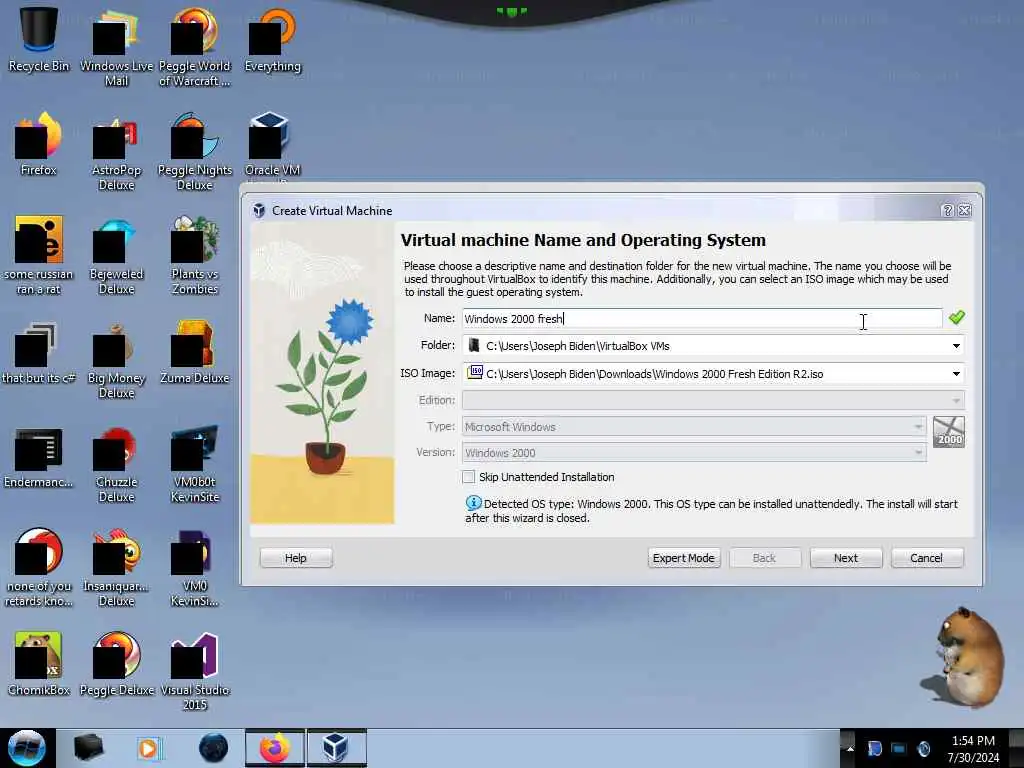The width and height of the screenshot is (1024, 768).
Task: Expand the ISO Image dropdown
Action: click(x=956, y=374)
